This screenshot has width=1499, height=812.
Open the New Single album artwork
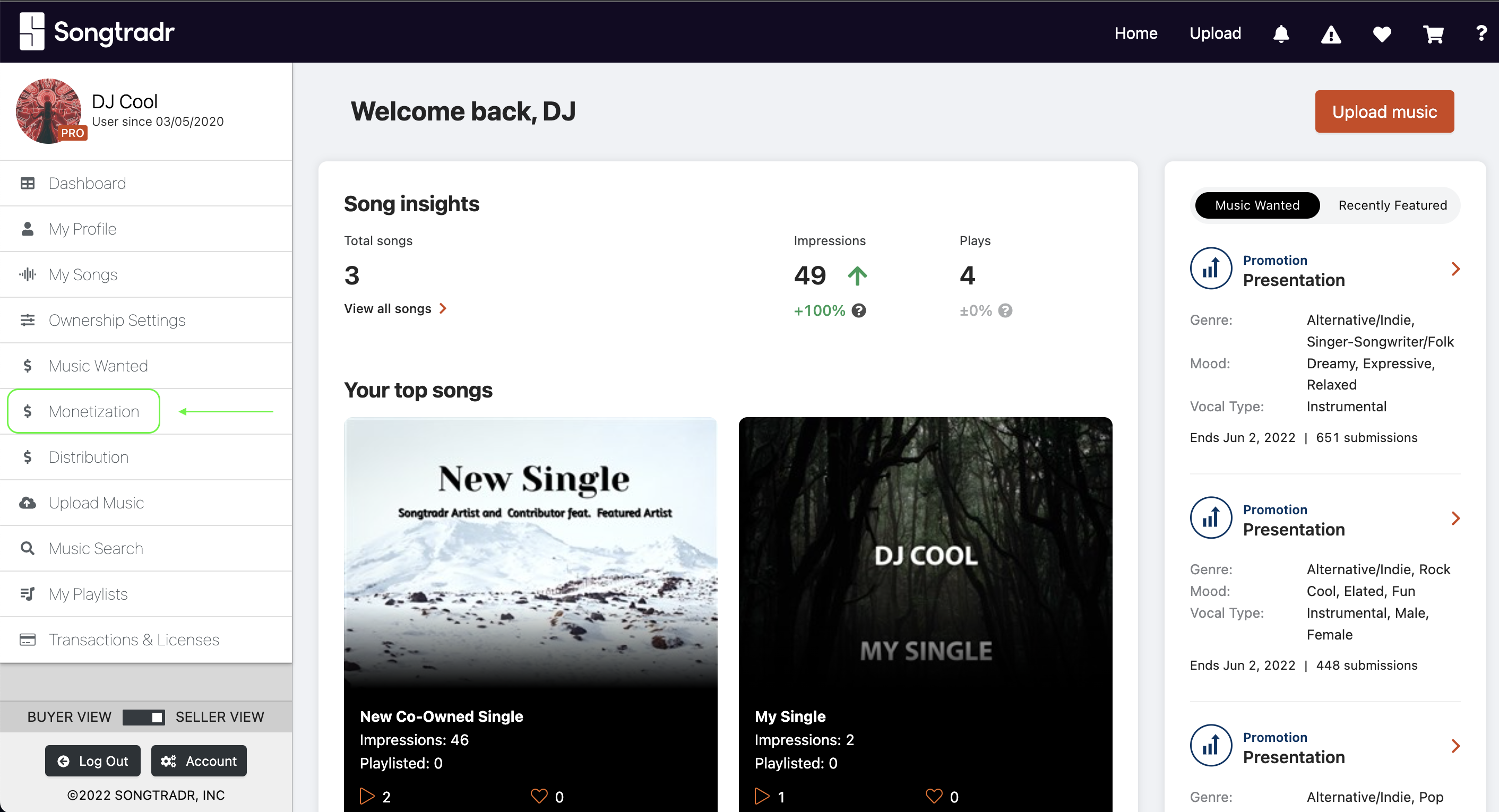pyautogui.click(x=530, y=552)
